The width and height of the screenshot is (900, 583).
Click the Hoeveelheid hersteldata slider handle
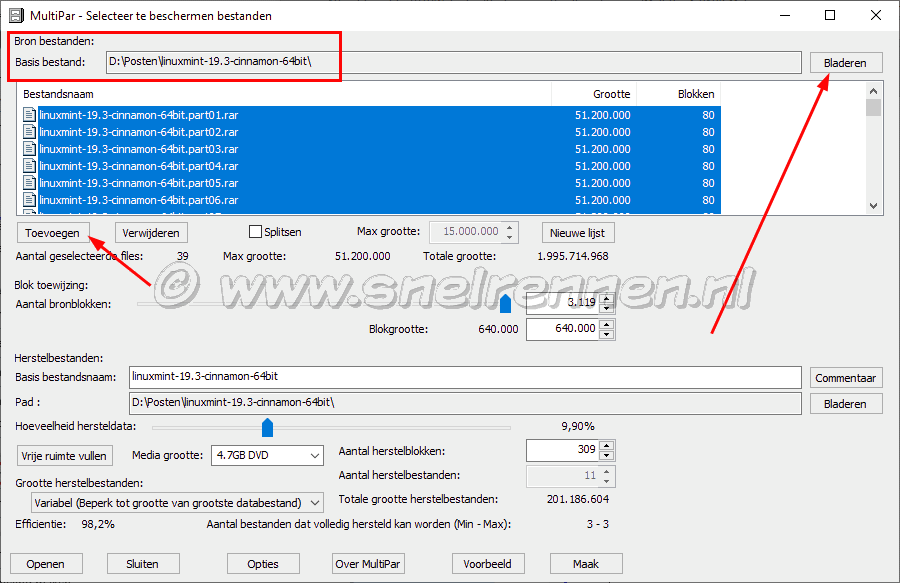(267, 427)
